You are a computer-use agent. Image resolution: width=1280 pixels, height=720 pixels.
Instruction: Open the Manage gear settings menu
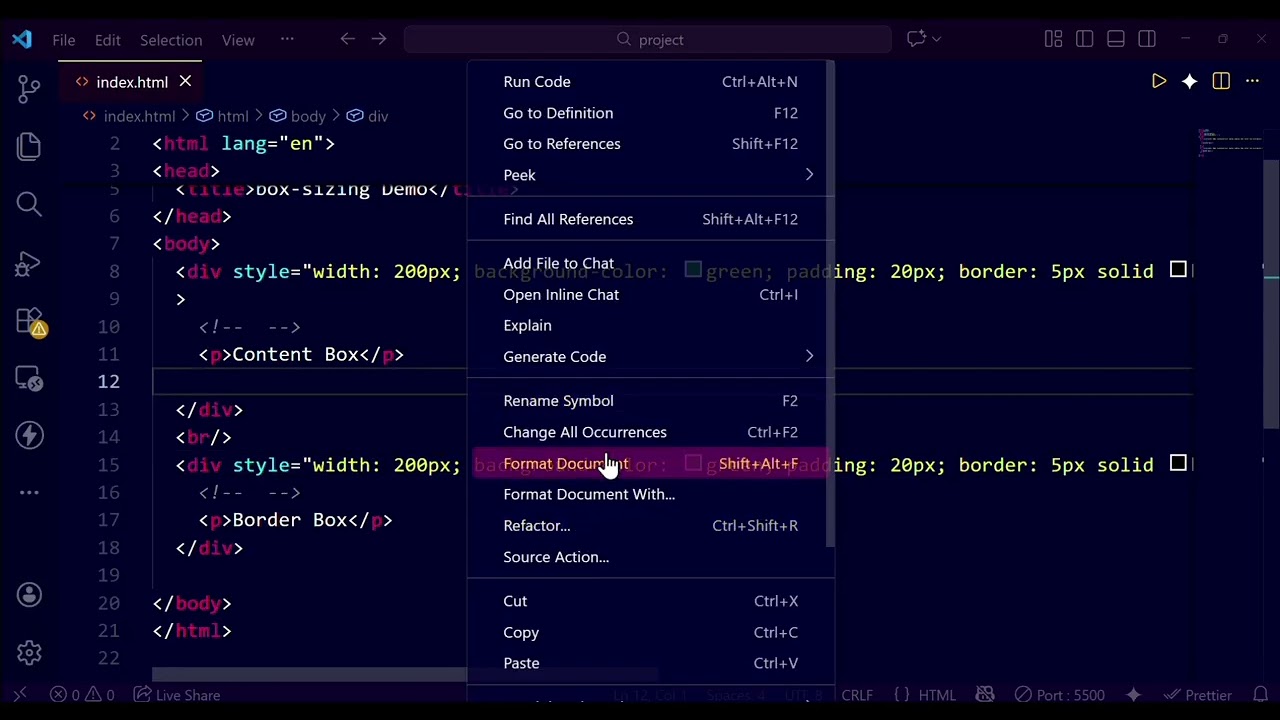(29, 652)
